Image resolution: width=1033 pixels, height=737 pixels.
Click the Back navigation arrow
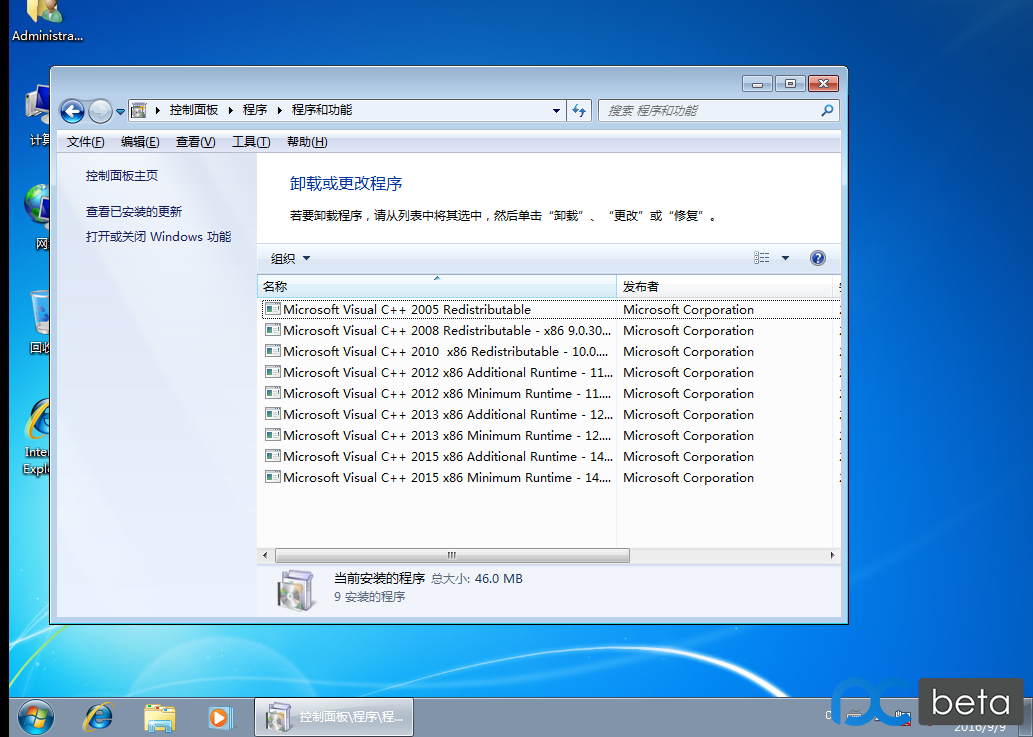(72, 111)
